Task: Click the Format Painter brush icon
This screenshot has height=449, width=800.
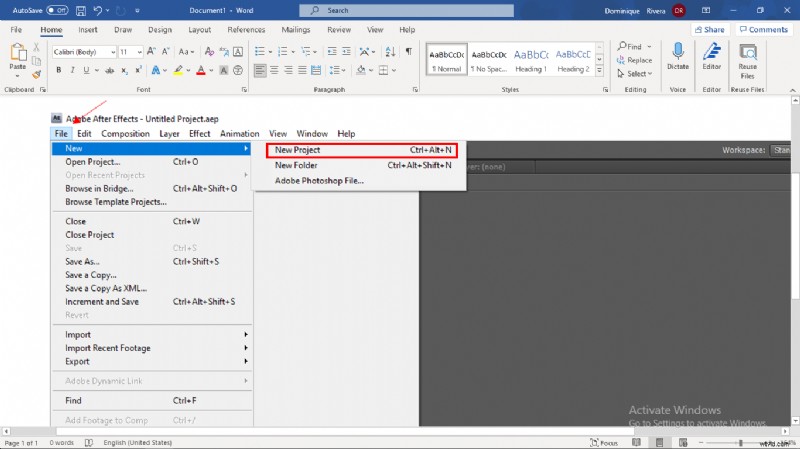Action: [37, 73]
